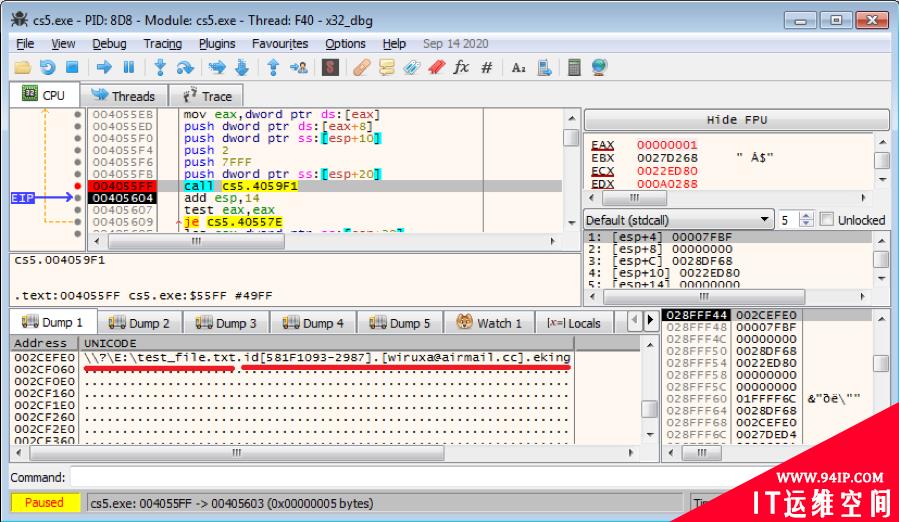899x522 pixels.
Task: Select the CPU tab
Action: point(44,95)
